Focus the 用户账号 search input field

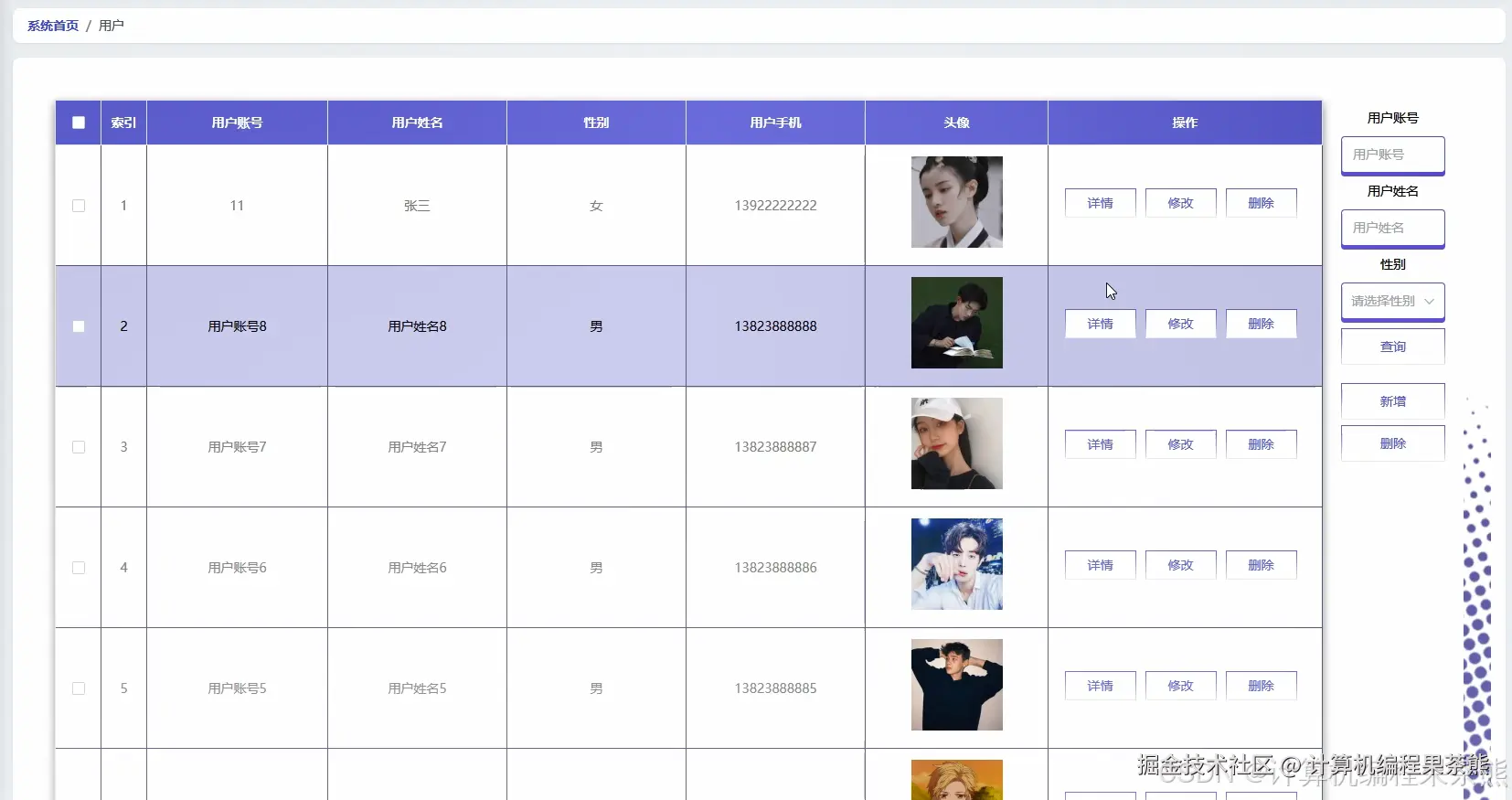pyautogui.click(x=1392, y=155)
